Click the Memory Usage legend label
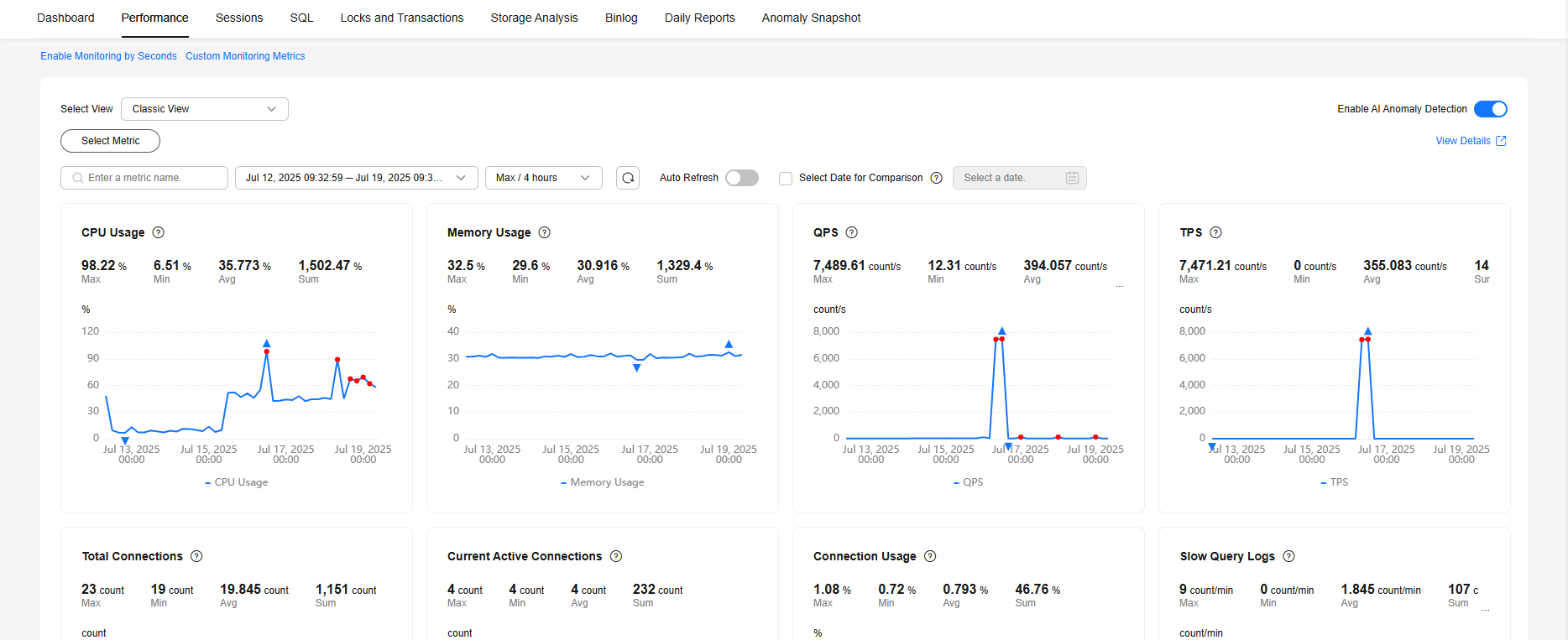Image resolution: width=1568 pixels, height=640 pixels. [608, 482]
